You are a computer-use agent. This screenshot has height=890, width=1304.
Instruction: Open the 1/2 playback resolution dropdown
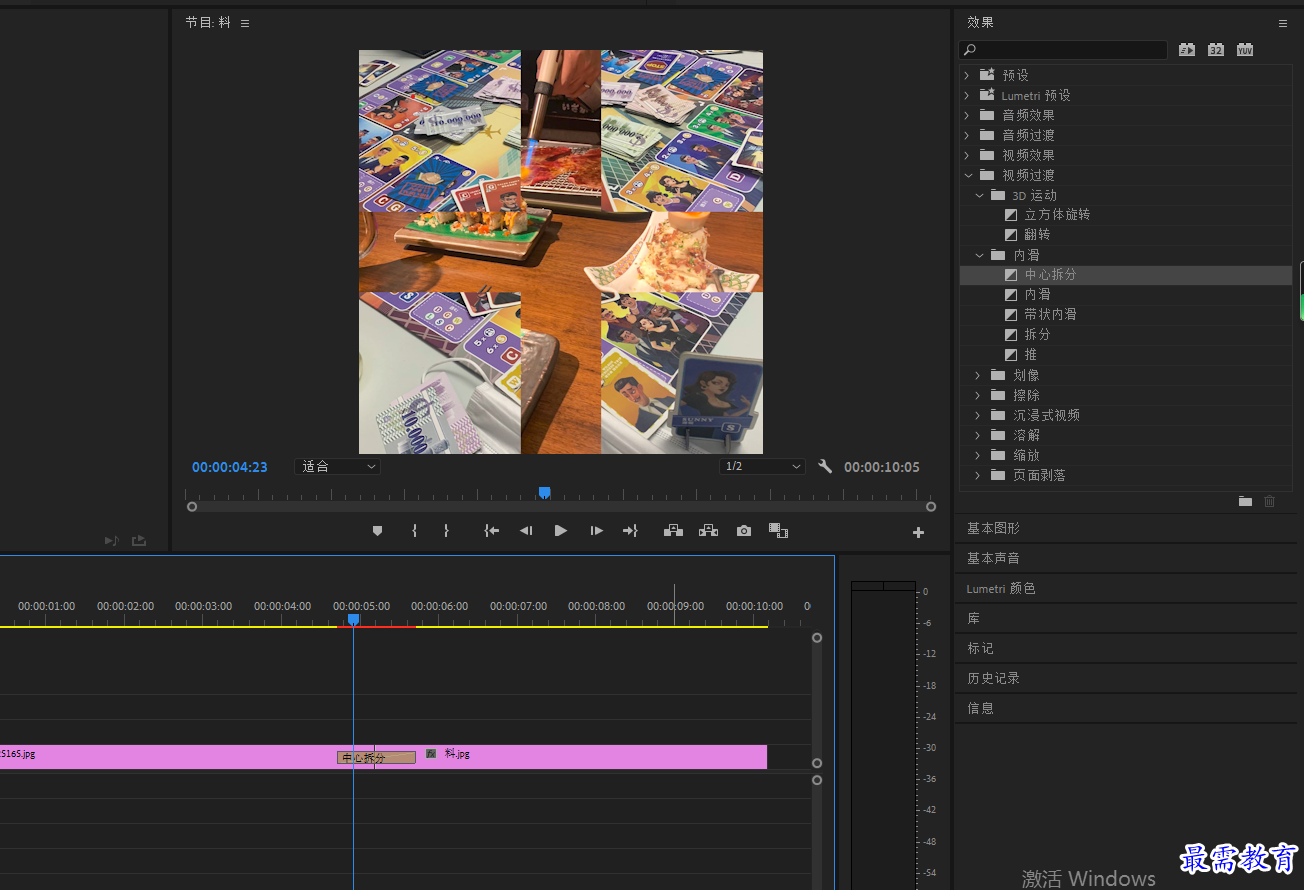(762, 466)
